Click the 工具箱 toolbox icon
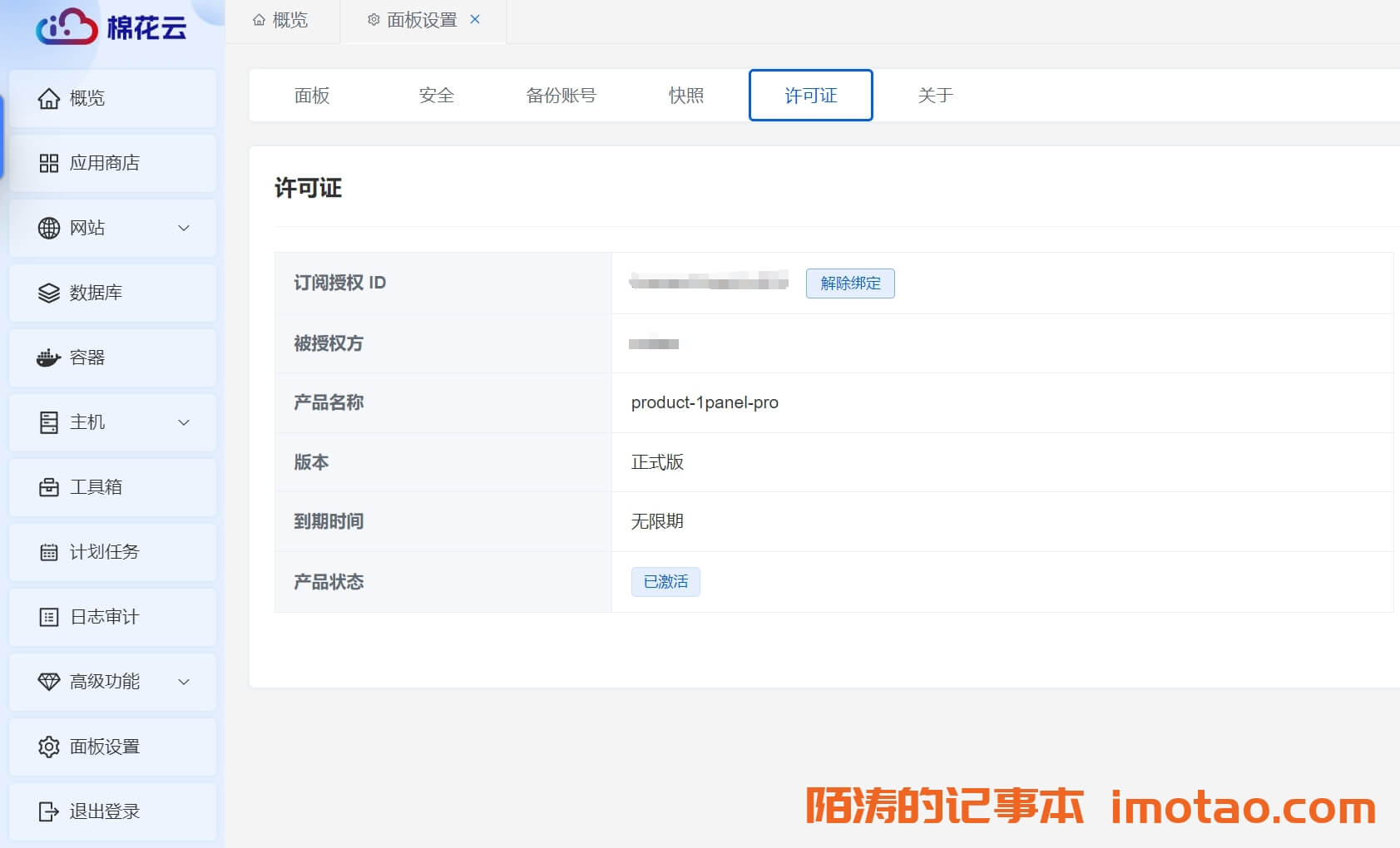The width and height of the screenshot is (1400, 848). coord(49,488)
